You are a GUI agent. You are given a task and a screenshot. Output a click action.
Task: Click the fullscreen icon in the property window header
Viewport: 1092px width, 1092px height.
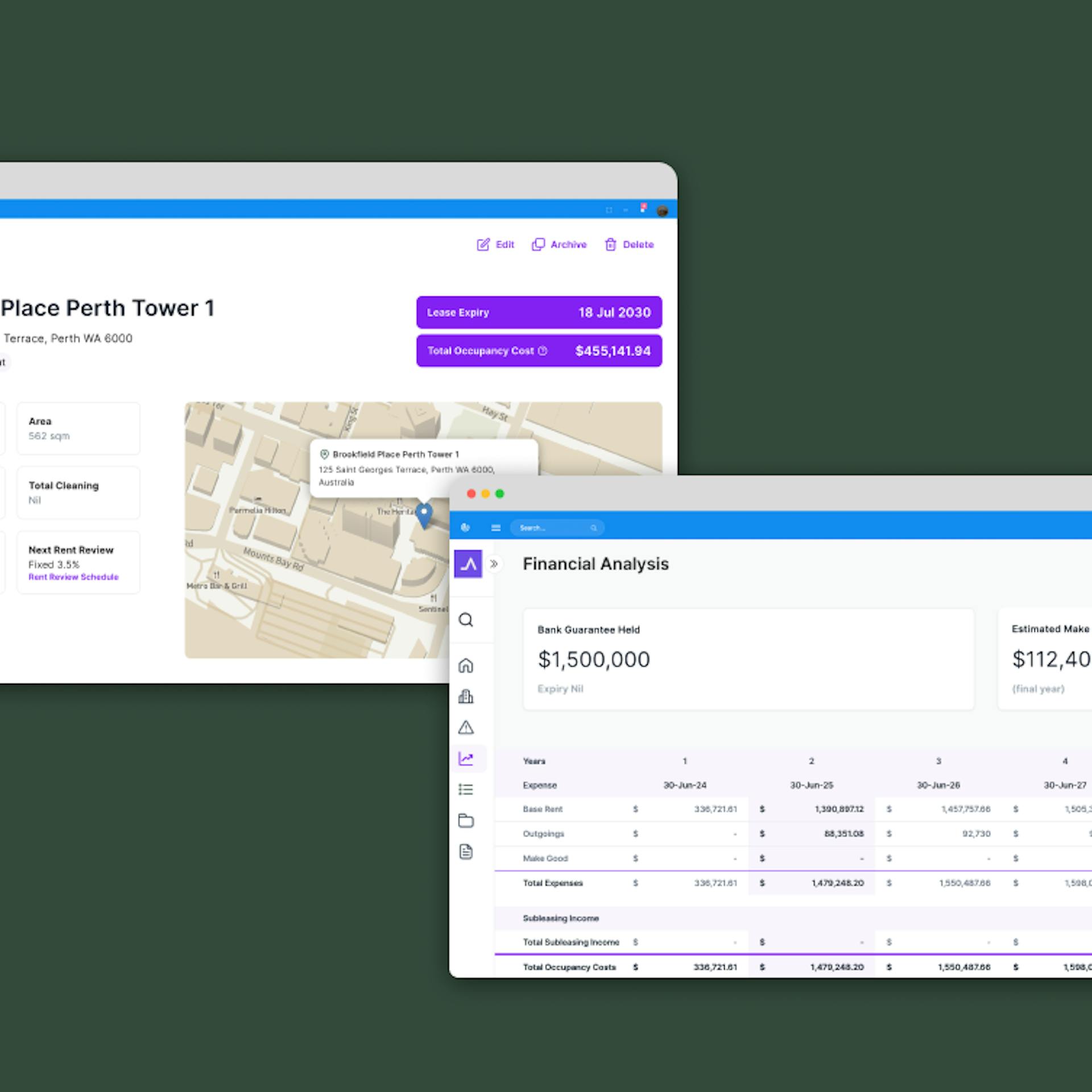pos(609,210)
